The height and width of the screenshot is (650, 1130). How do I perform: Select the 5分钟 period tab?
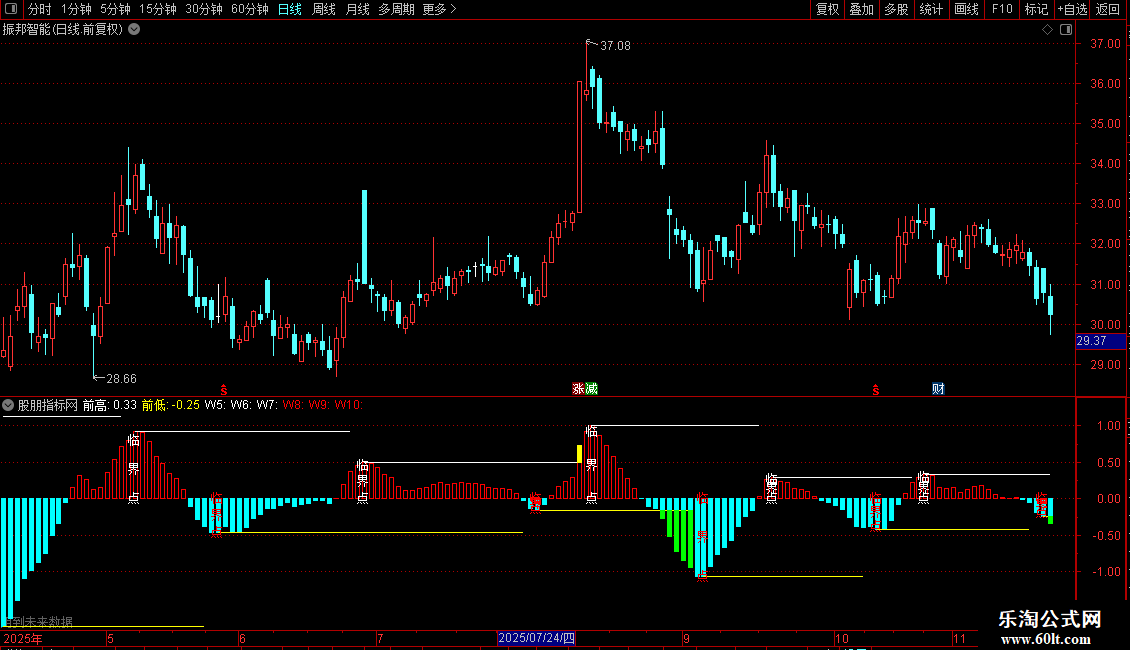[115, 9]
